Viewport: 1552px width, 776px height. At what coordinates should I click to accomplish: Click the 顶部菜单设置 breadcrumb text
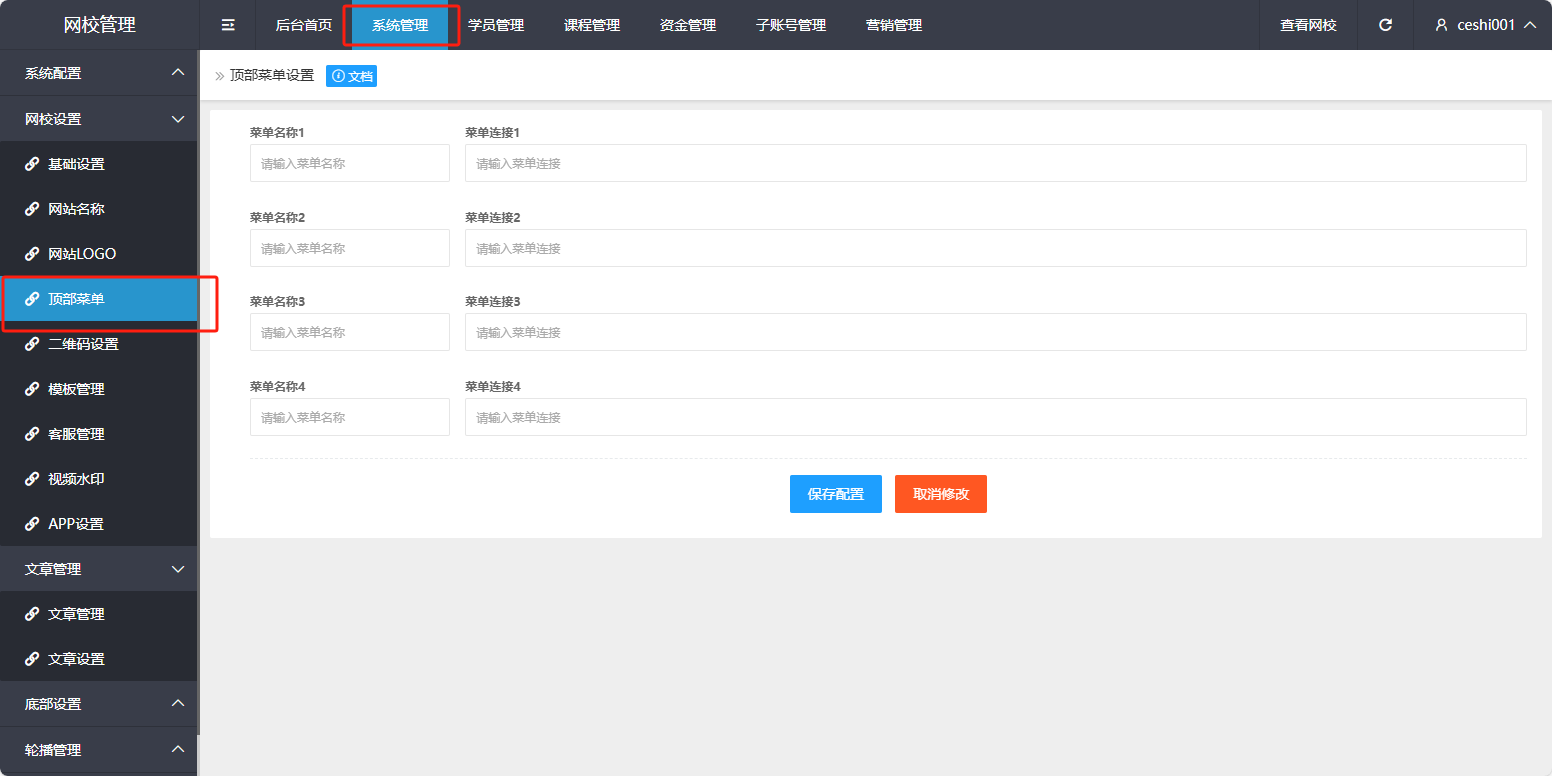coord(272,76)
